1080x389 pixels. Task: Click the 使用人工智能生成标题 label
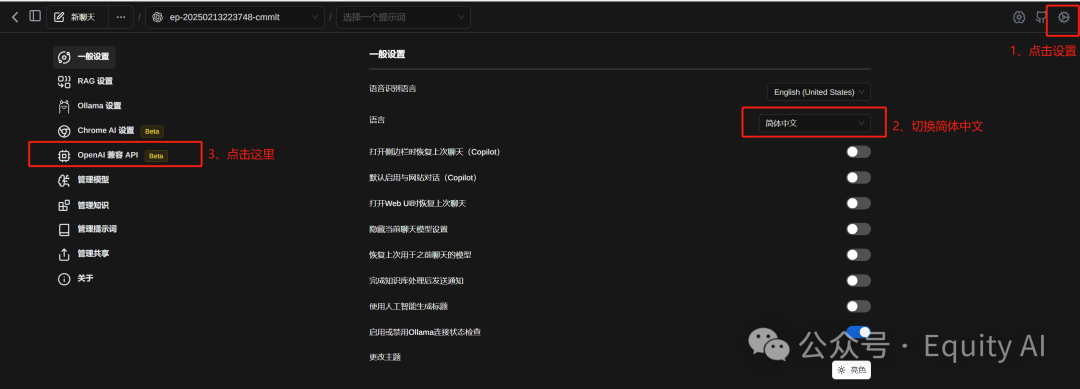pos(409,306)
